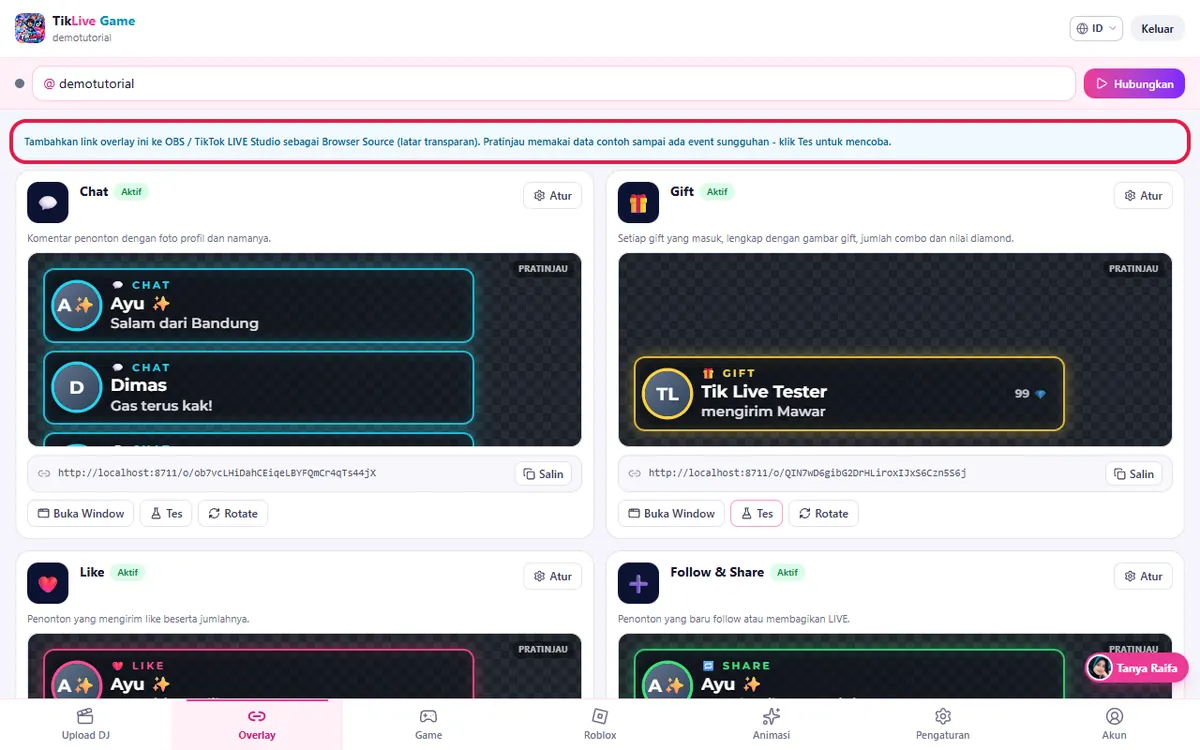Screen dimensions: 1200x750
Task: Open the ID language dropdown
Action: 1096,28
